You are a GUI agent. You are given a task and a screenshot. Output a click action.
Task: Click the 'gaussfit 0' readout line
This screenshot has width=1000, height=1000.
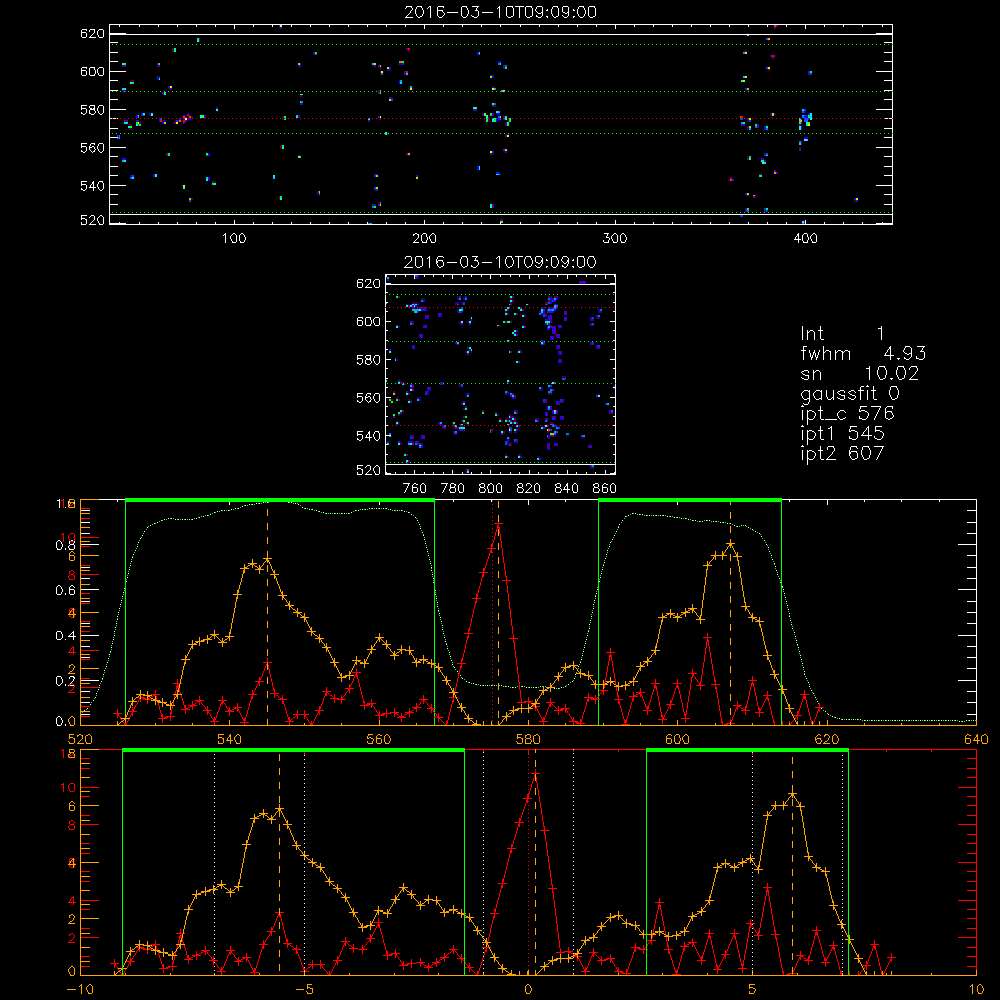(850, 393)
